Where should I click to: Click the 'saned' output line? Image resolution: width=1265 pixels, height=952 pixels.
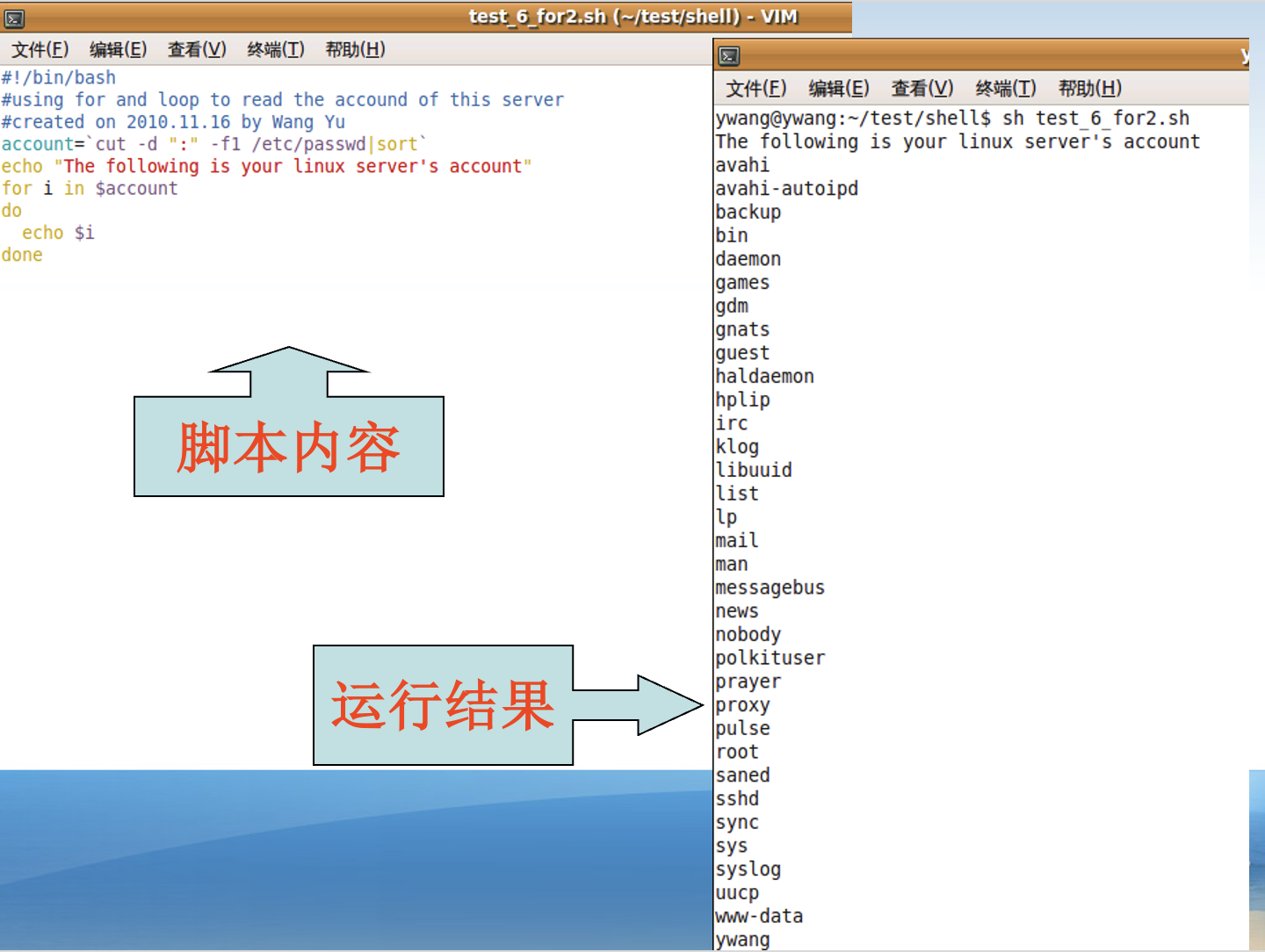click(742, 775)
